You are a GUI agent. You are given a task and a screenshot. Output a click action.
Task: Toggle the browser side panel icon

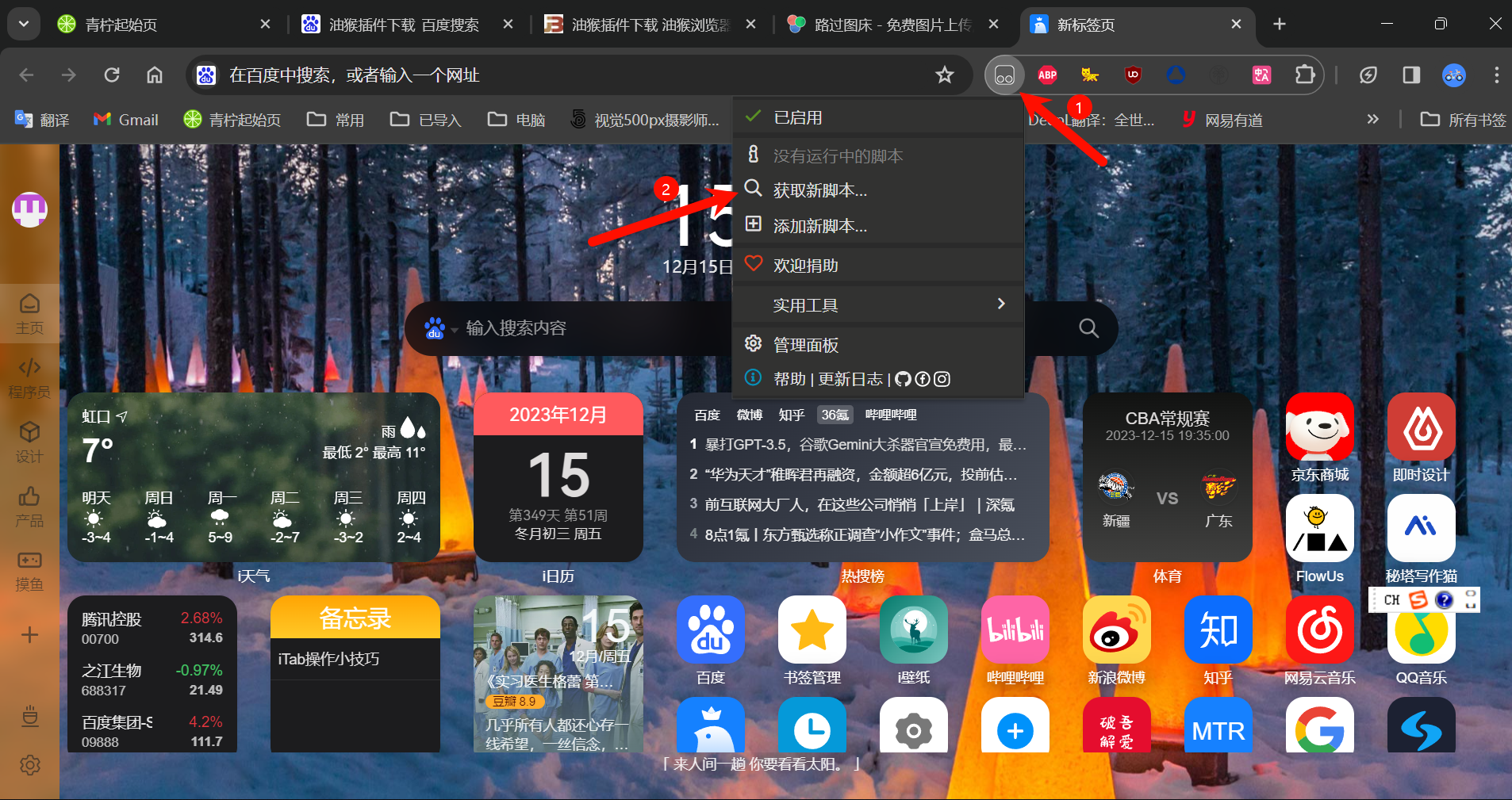(1411, 75)
